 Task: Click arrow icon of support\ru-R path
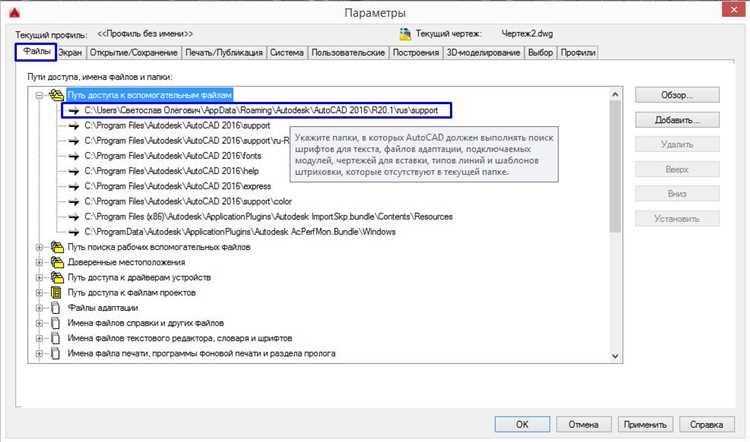click(x=73, y=141)
